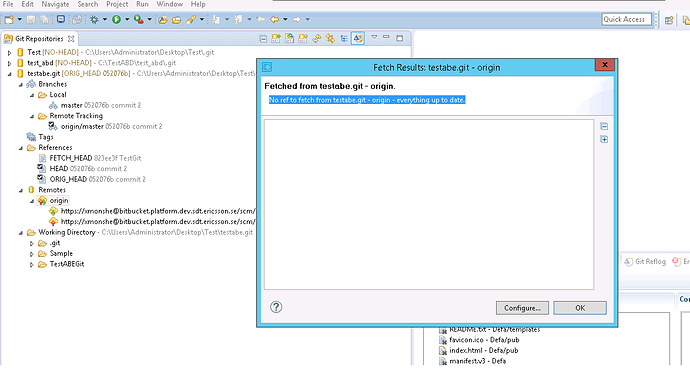Select the origin/master remote tracking branch
This screenshot has width=690, height=390.
pyautogui.click(x=106, y=126)
